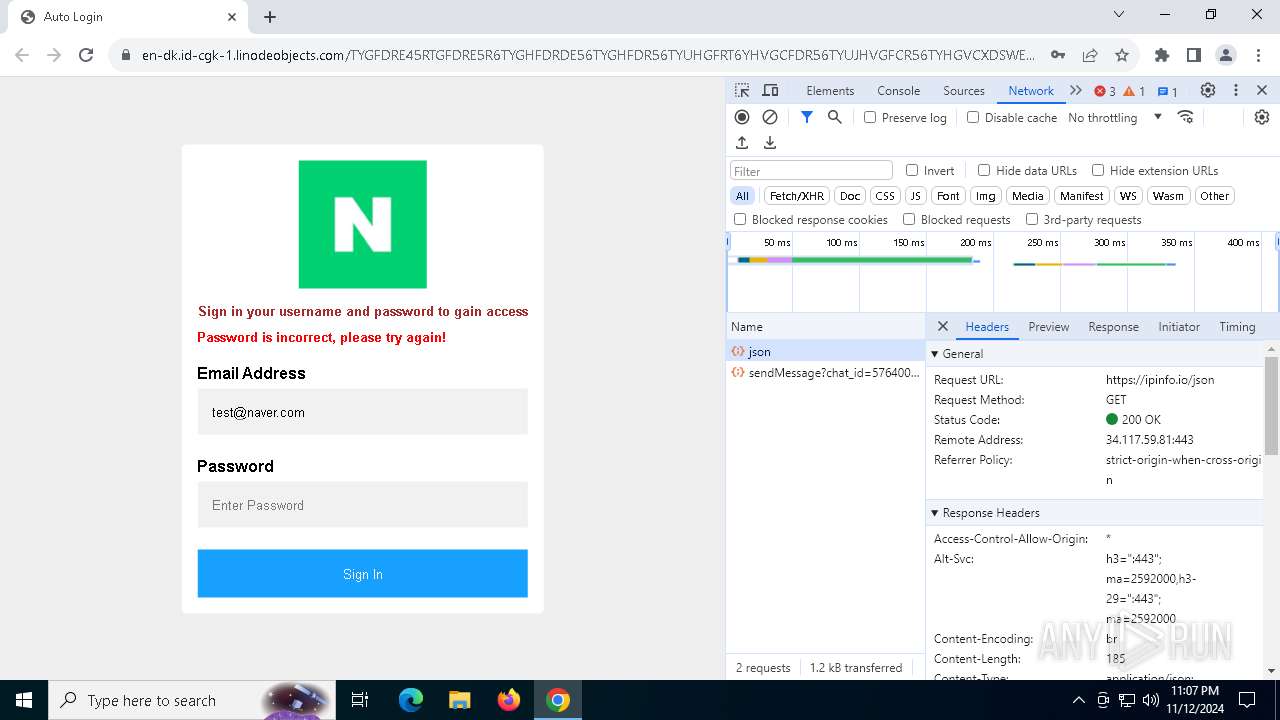Check 3rd-party requests
Screen dimensions: 1280x720
tap(1032, 219)
